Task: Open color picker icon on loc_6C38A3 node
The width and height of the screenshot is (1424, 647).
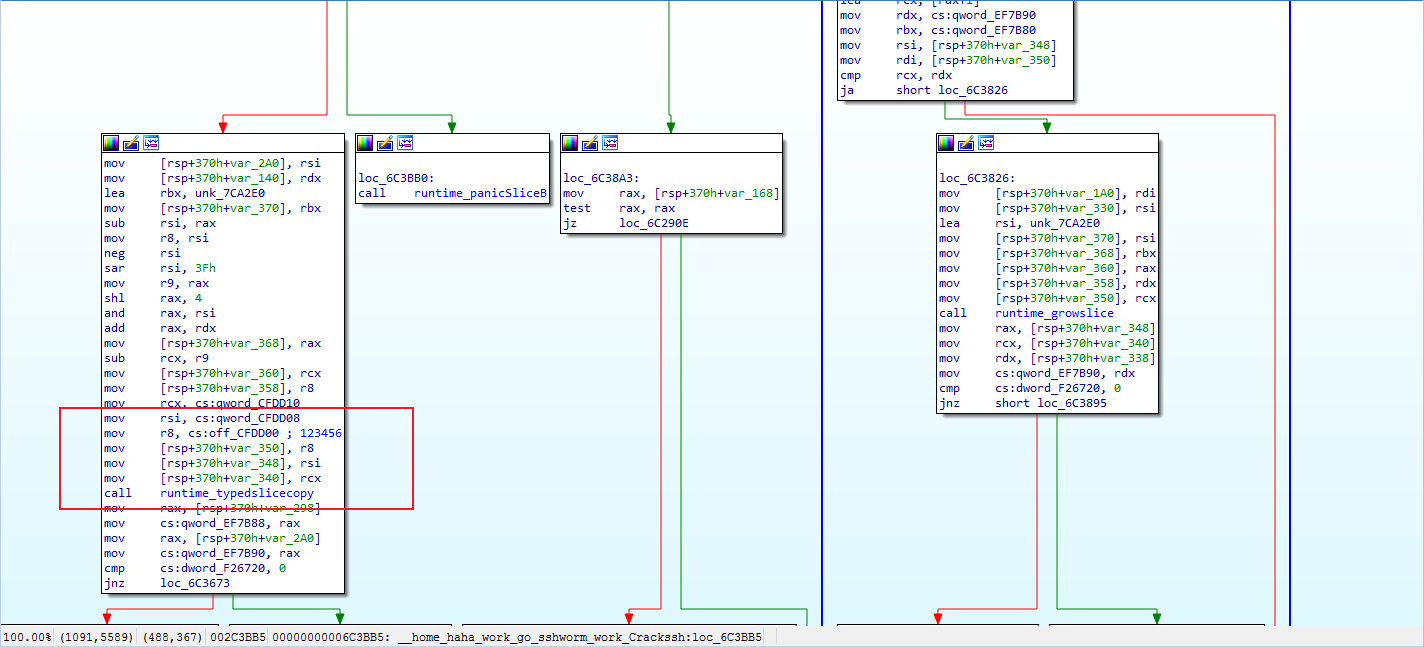Action: 571,143
